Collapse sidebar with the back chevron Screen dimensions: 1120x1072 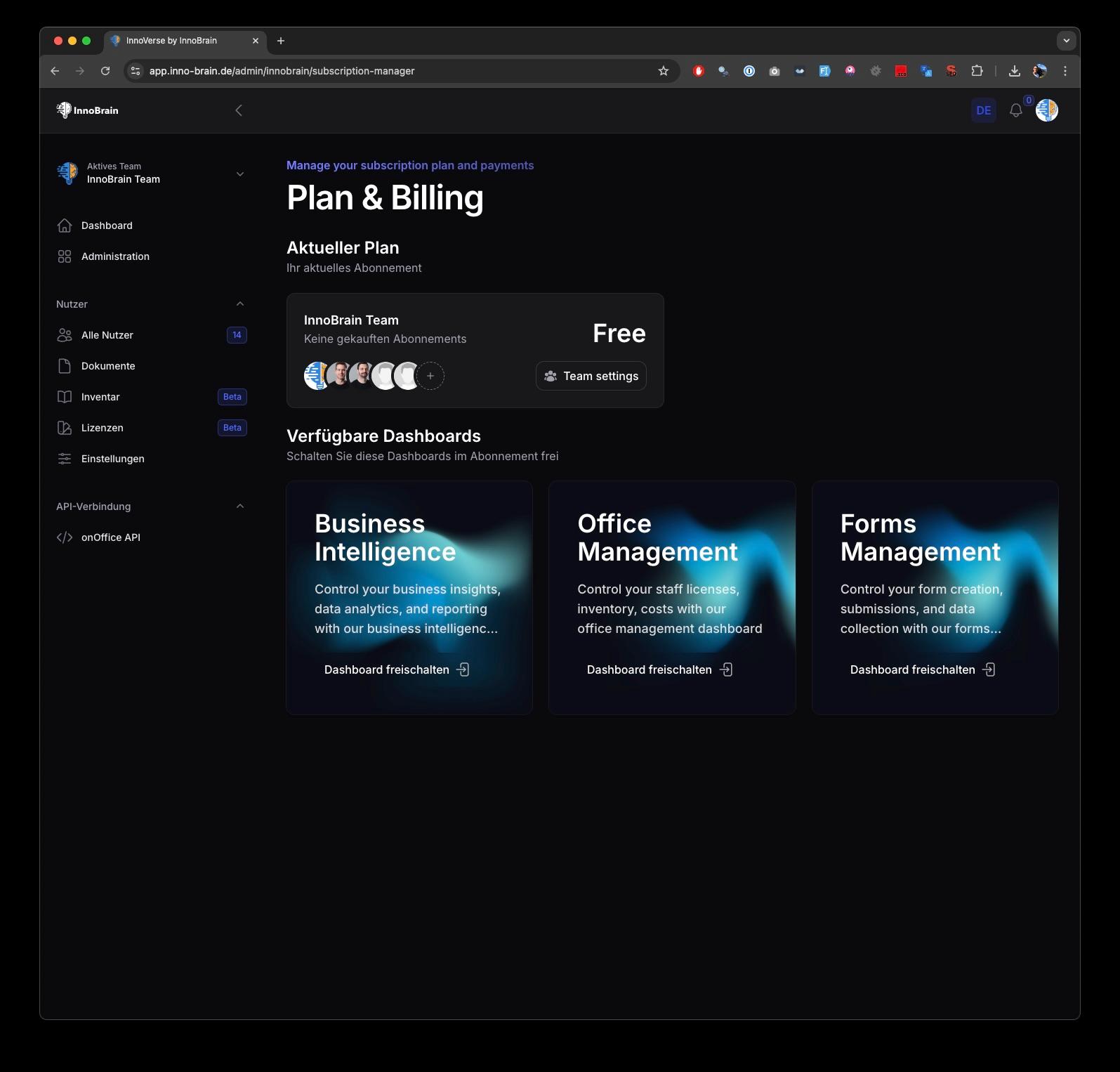click(239, 110)
